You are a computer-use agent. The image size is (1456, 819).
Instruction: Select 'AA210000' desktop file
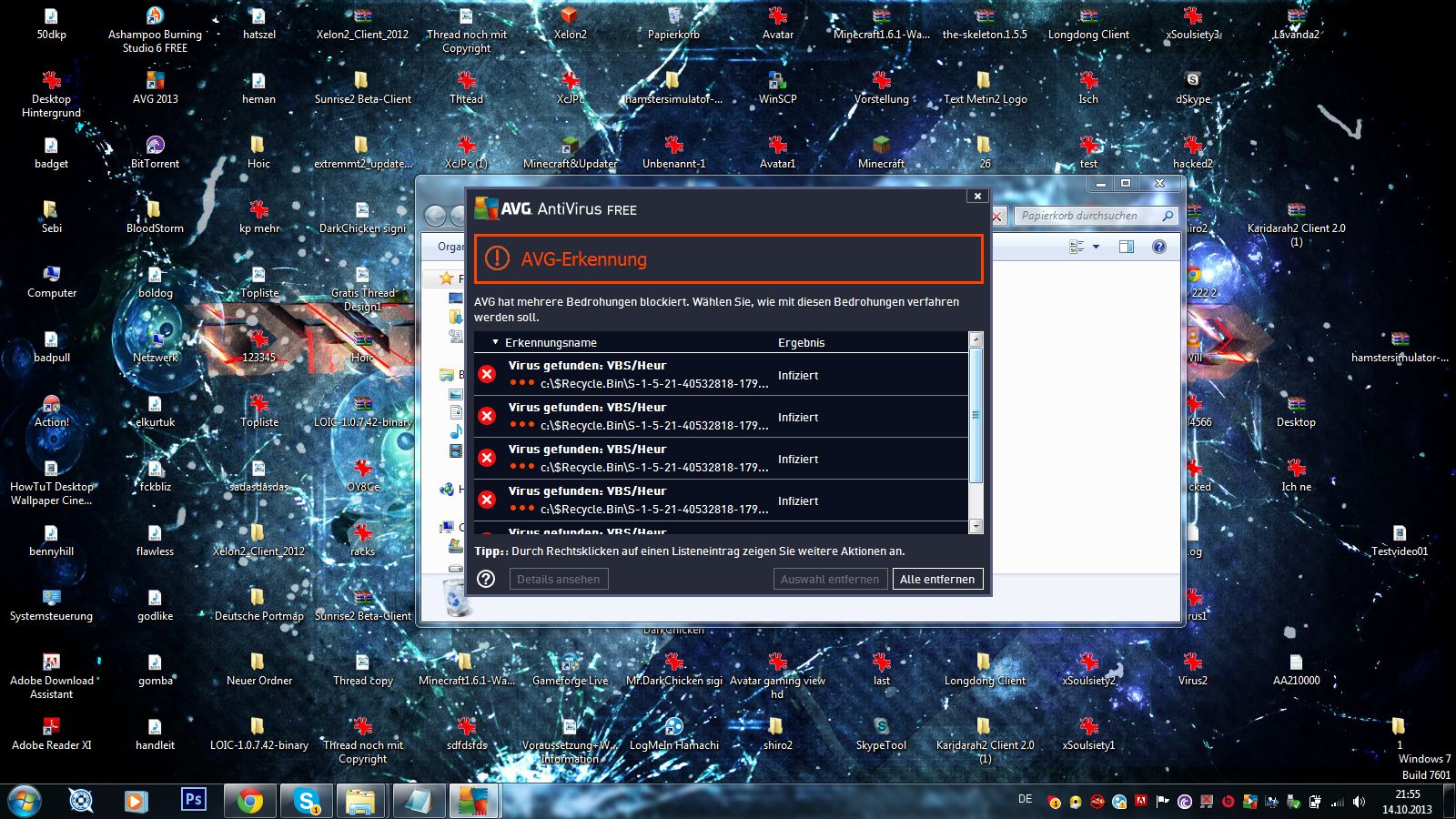click(1296, 669)
